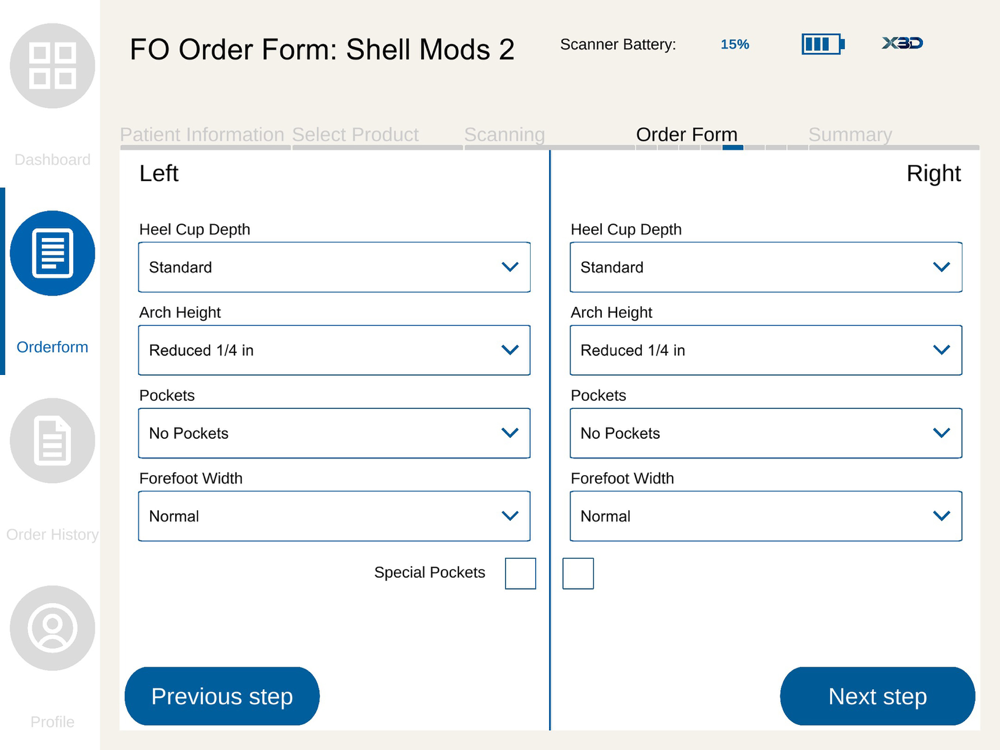Click the right Heel Cup Depth chevron

point(941,267)
